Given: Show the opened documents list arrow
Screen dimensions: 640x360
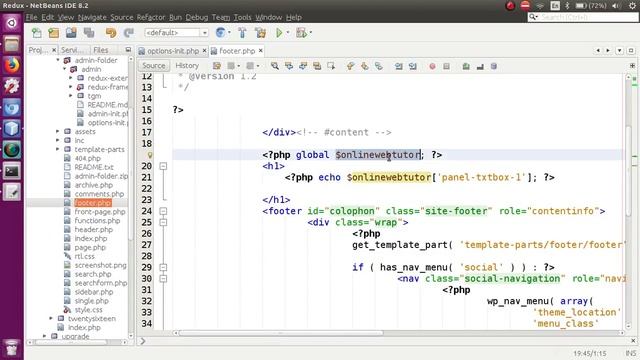Looking at the screenshot, I should click(x=620, y=50).
